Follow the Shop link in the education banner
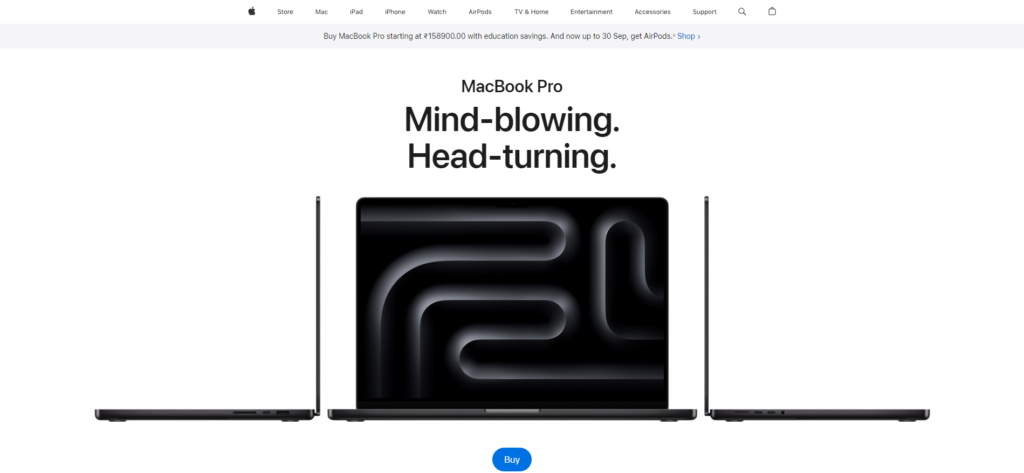 click(688, 36)
